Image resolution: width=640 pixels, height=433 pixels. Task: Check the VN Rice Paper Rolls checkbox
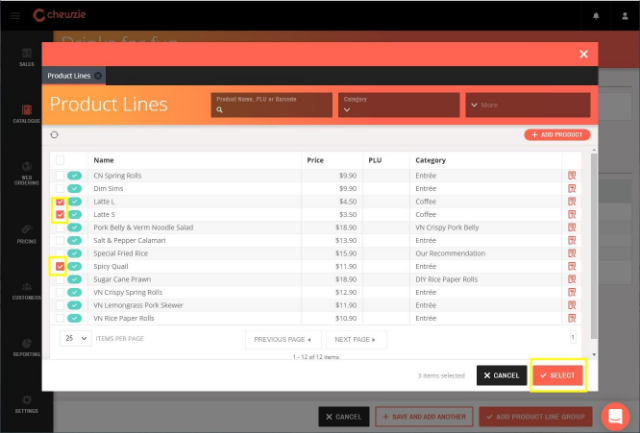[x=60, y=318]
